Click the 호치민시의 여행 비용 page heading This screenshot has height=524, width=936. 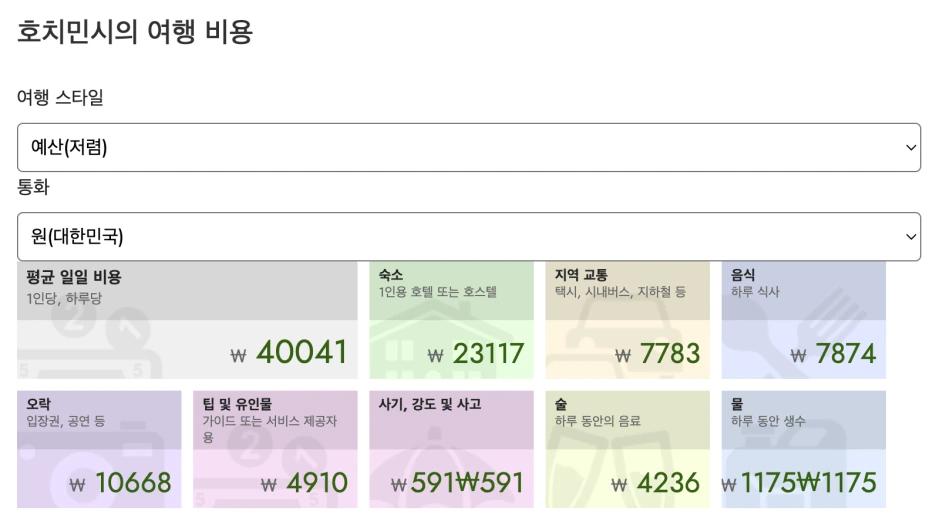point(135,31)
